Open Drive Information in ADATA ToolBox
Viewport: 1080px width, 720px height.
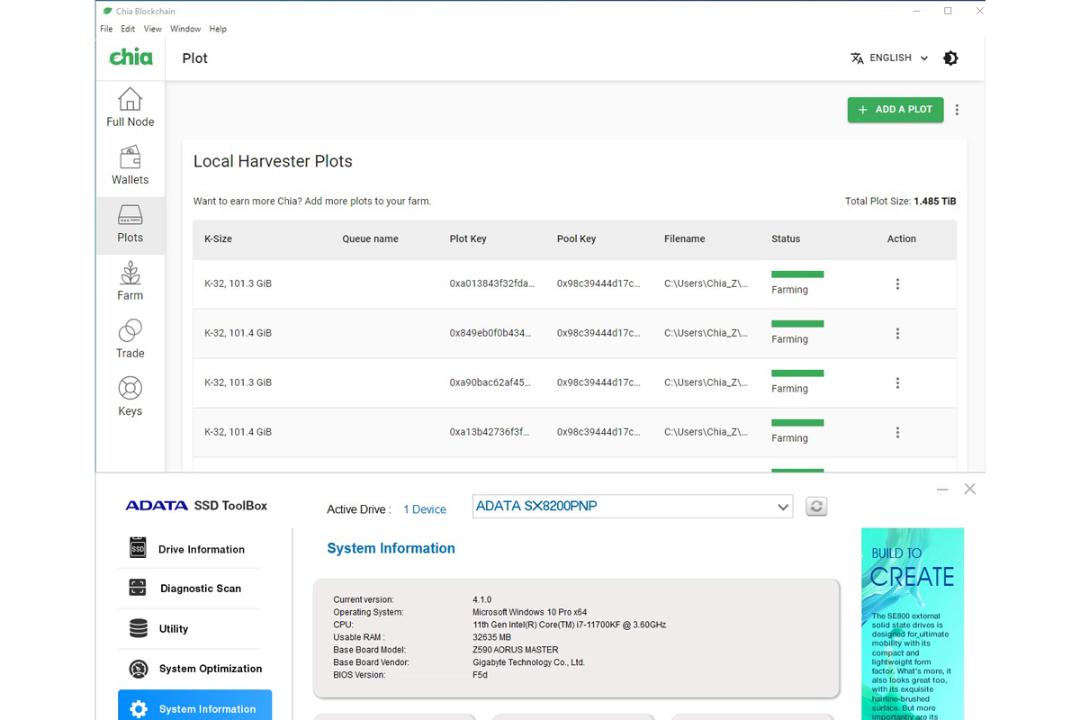[189, 548]
